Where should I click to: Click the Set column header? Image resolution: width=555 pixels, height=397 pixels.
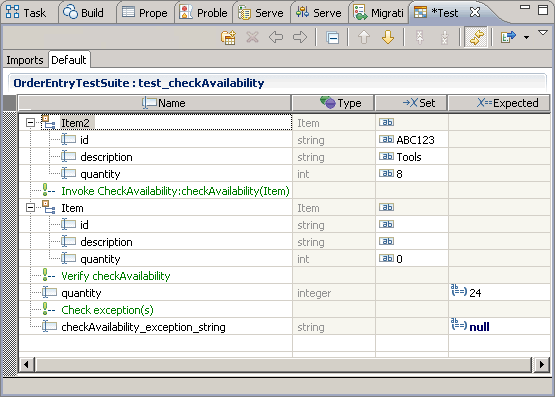tap(411, 103)
